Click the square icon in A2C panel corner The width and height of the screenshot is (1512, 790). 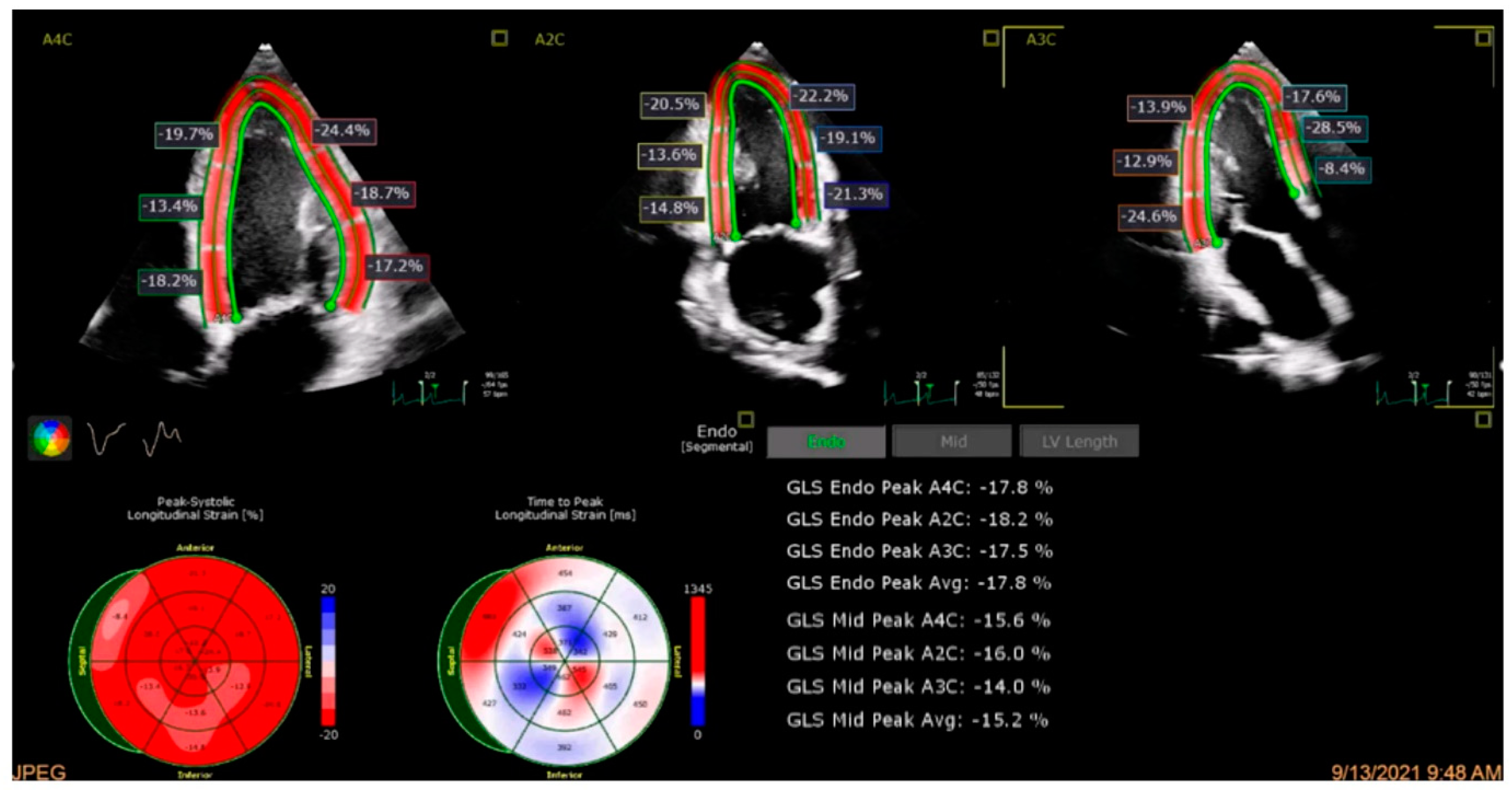(x=991, y=38)
